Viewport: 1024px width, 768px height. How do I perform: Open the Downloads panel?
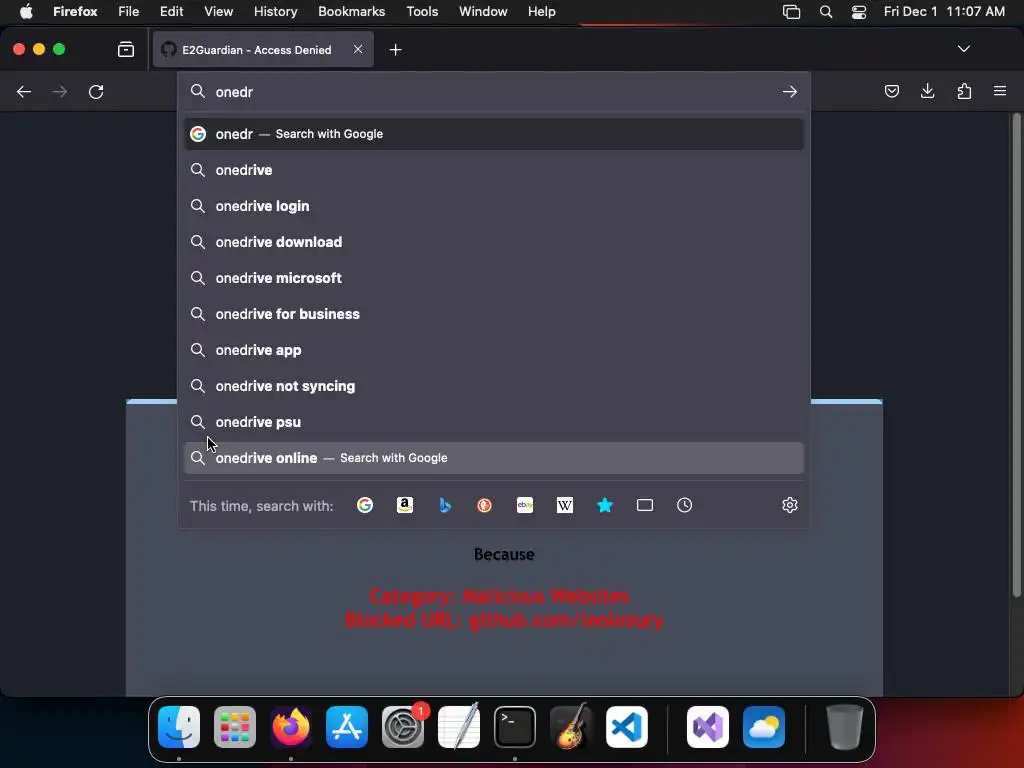(x=927, y=91)
